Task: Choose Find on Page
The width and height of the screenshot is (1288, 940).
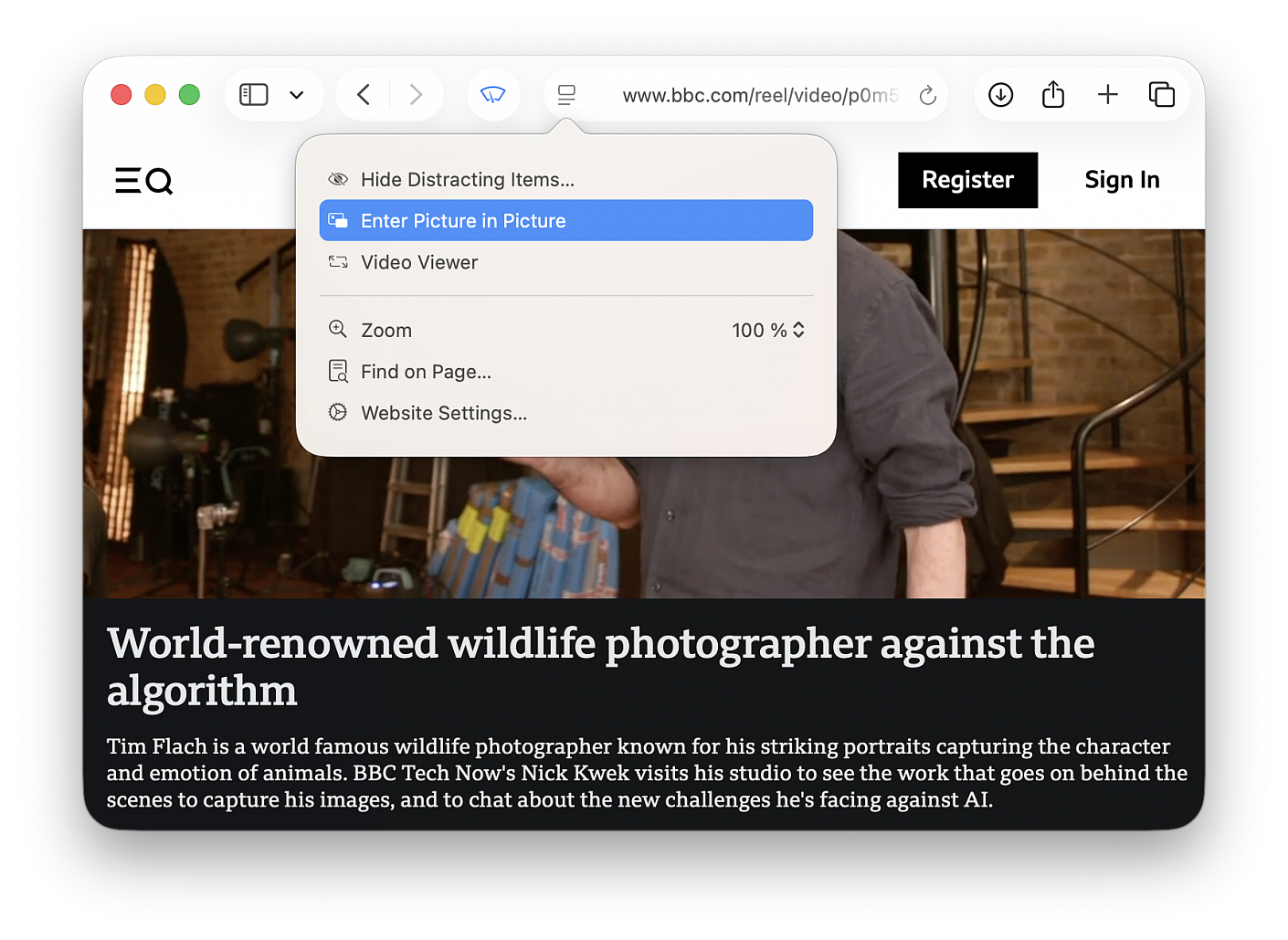Action: [426, 372]
